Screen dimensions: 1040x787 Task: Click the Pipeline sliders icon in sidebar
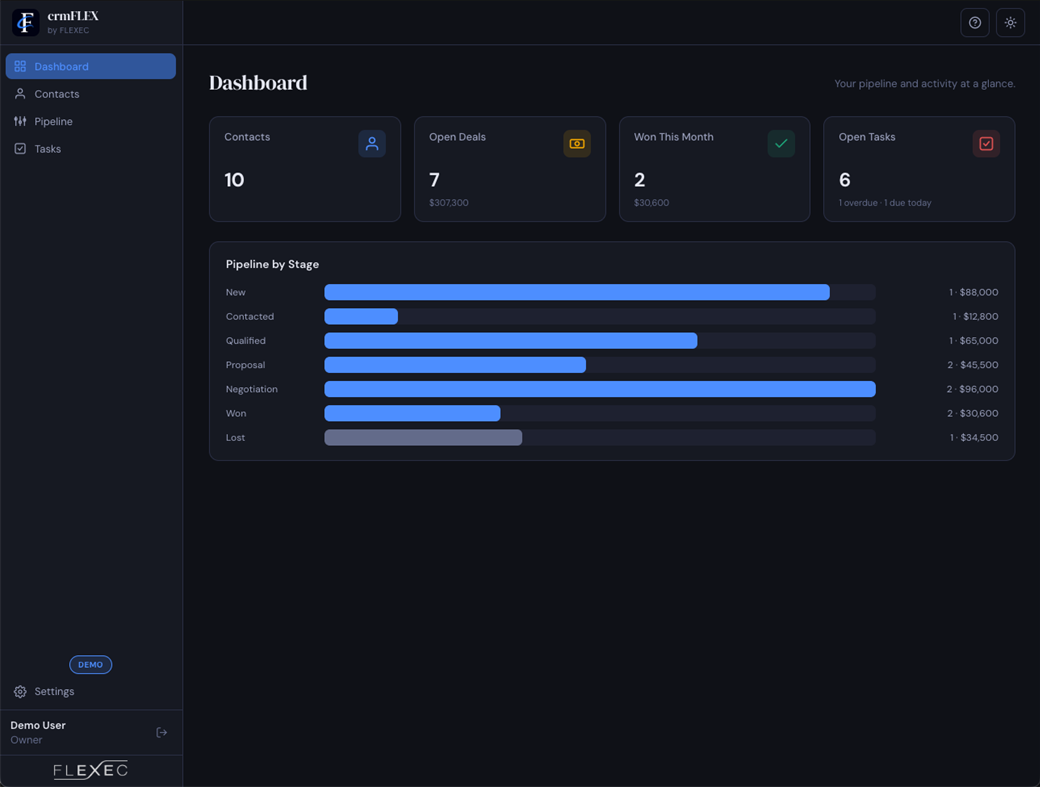point(21,121)
